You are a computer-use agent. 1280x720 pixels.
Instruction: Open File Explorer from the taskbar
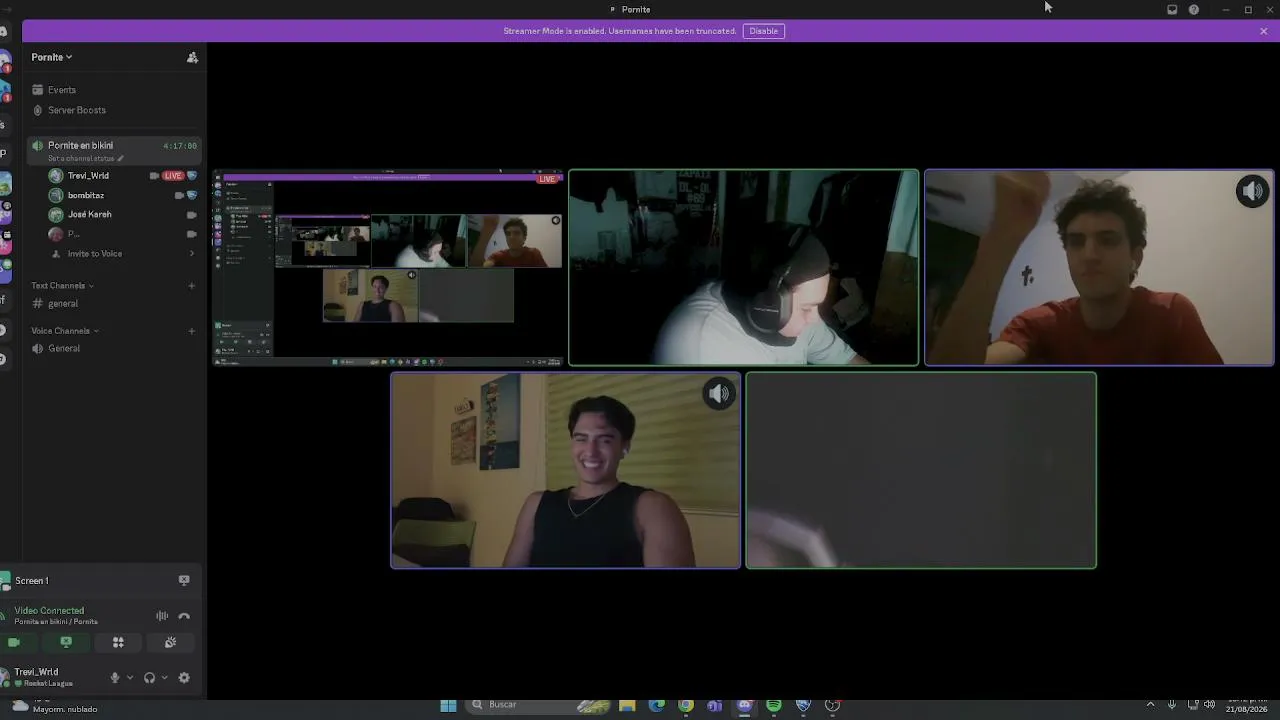tap(627, 705)
